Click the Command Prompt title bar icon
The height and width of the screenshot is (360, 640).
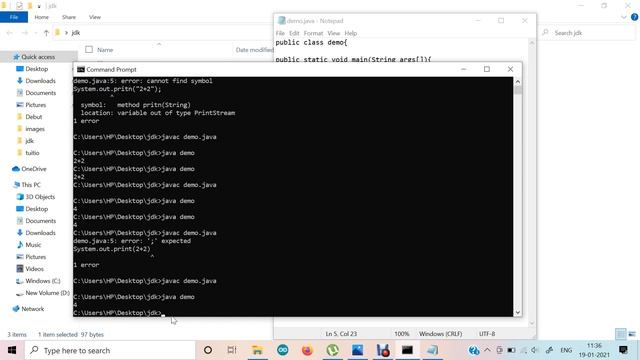(x=81, y=69)
